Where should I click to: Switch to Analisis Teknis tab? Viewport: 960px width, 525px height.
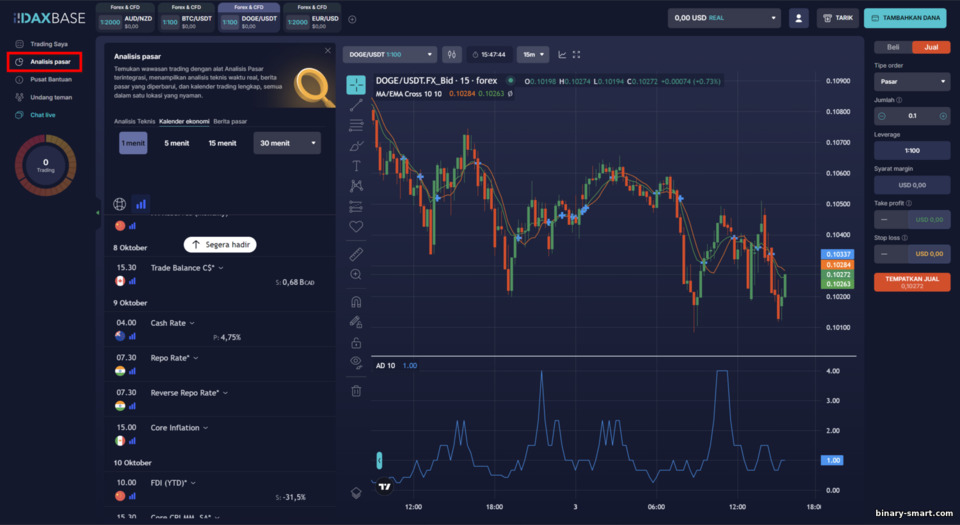(134, 121)
